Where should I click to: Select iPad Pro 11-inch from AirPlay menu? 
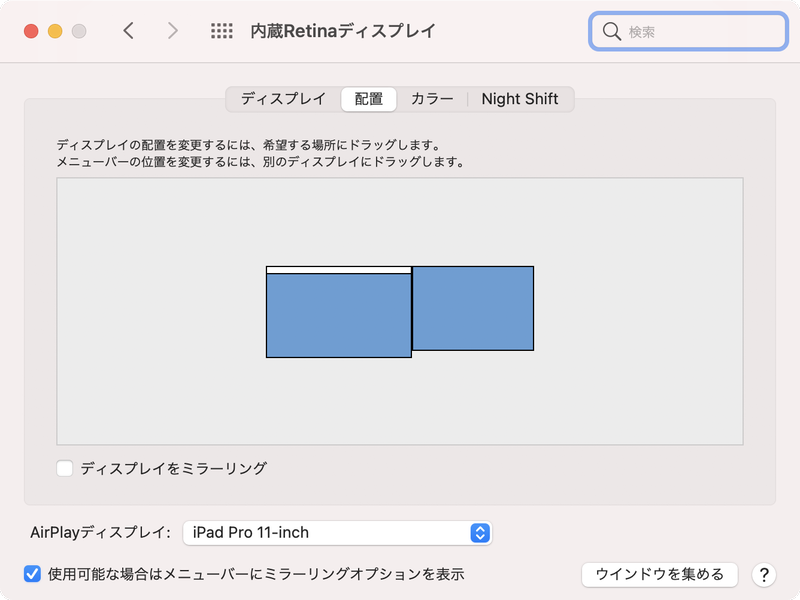[250, 532]
